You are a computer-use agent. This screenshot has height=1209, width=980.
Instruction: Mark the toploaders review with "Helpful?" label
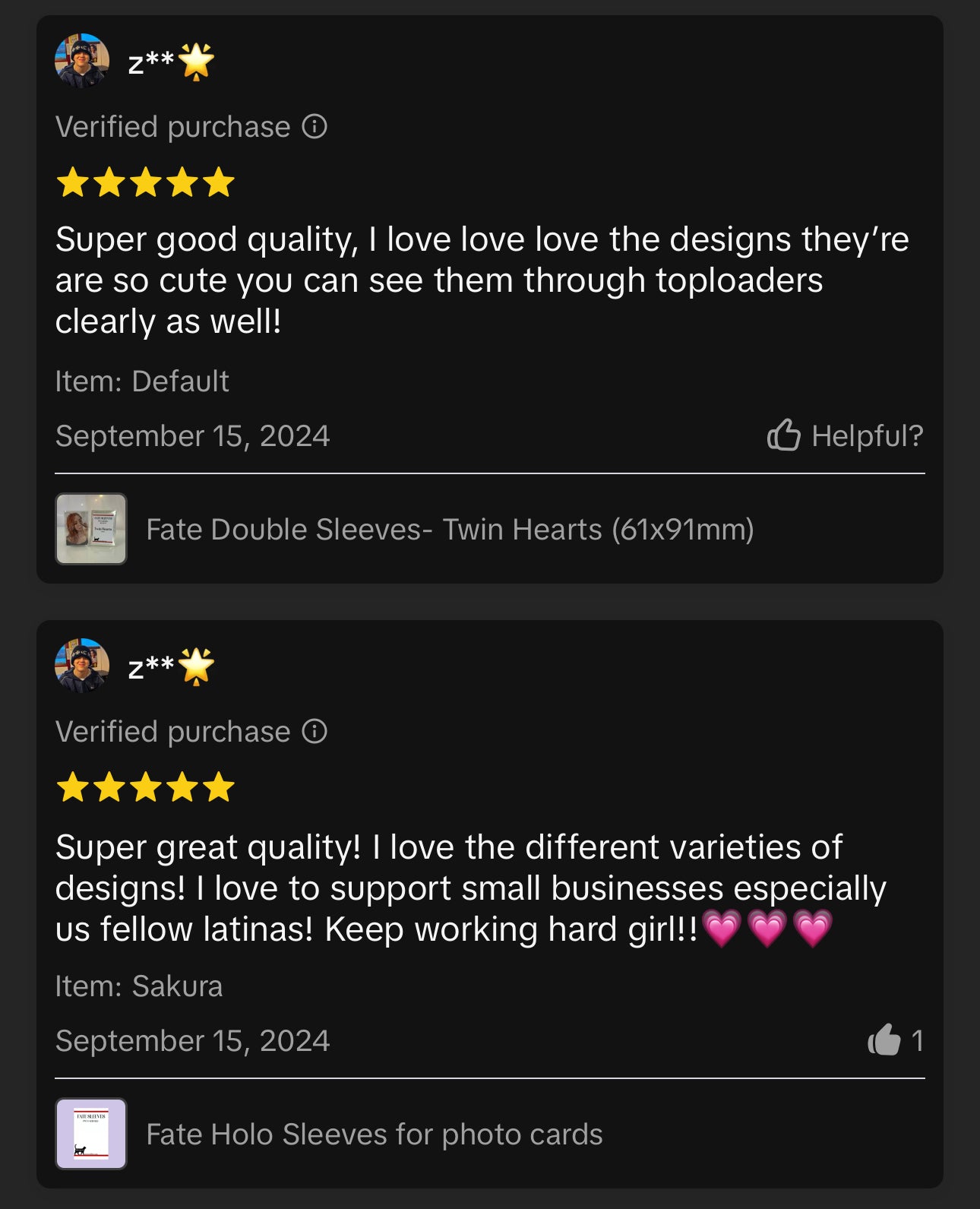point(867,436)
